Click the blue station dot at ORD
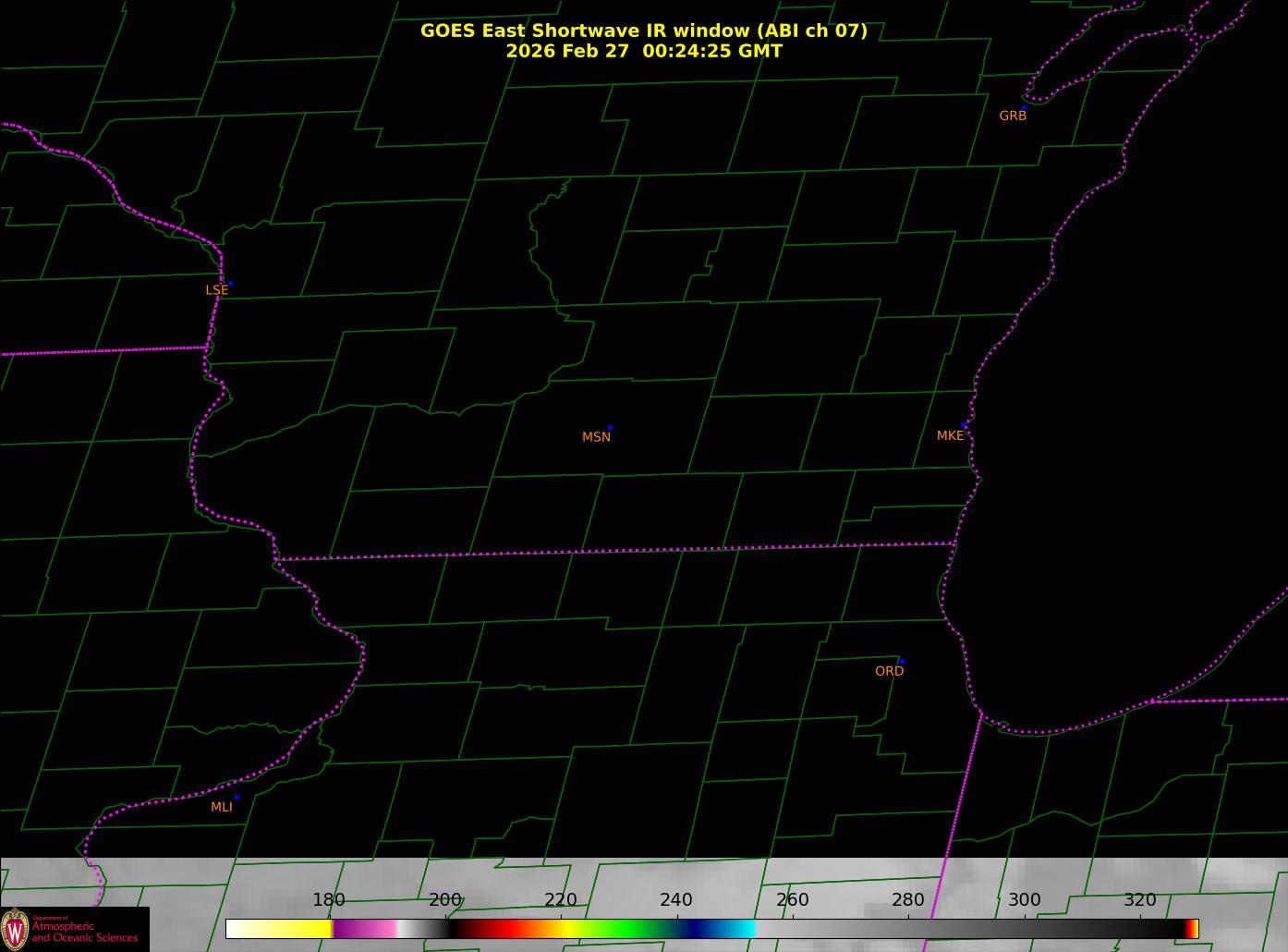This screenshot has width=1288, height=952. pyautogui.click(x=902, y=662)
